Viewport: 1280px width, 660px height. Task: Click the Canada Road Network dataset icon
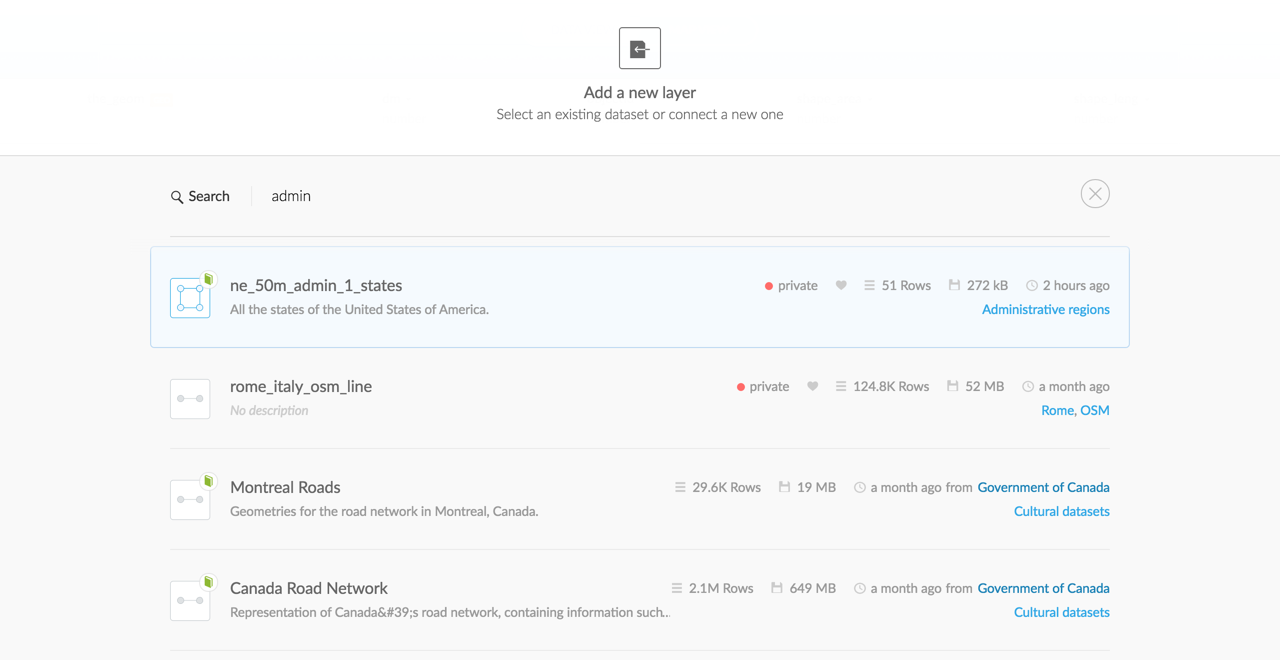pos(189,599)
